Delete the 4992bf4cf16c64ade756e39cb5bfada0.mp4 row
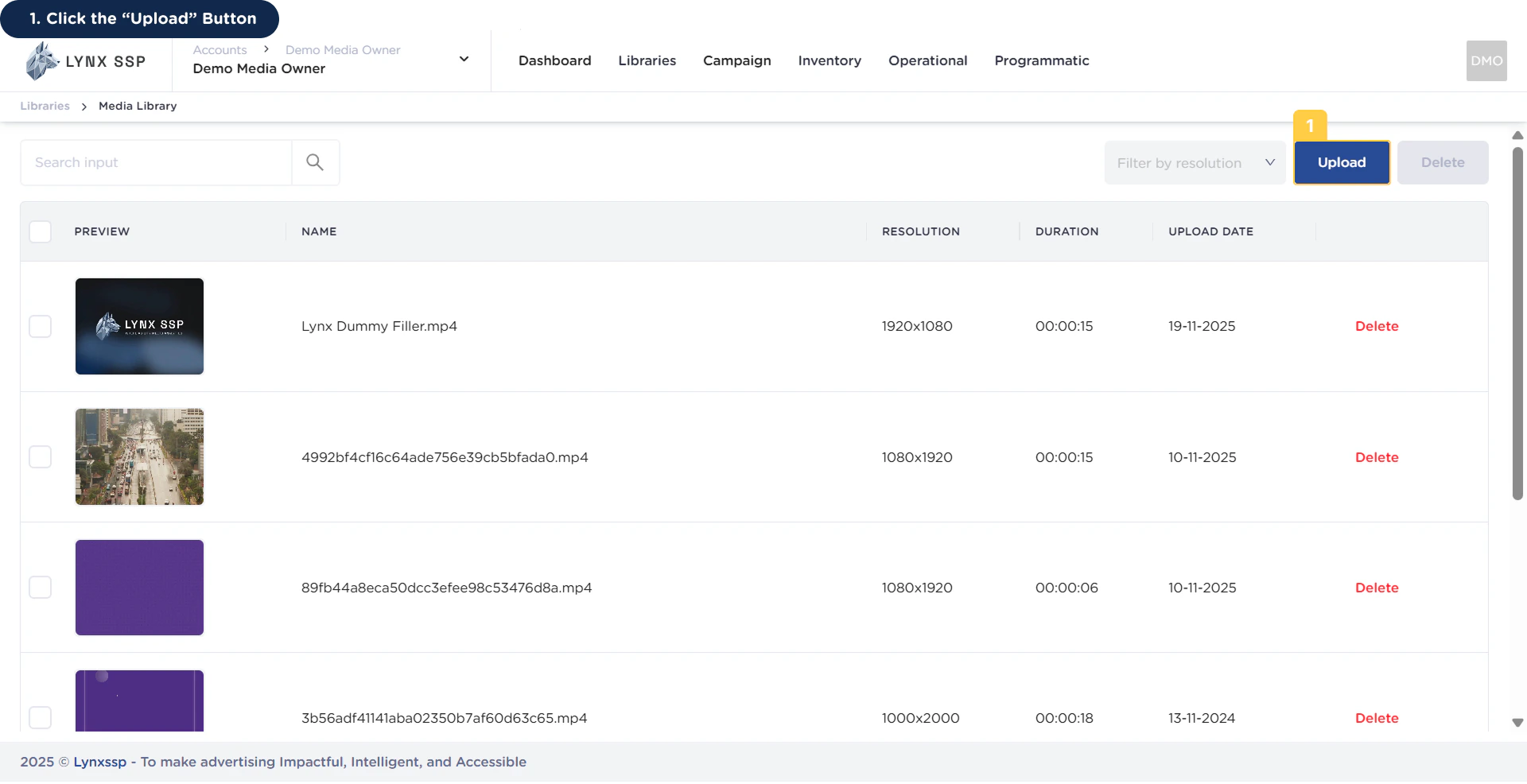The height and width of the screenshot is (784, 1527). tap(1376, 457)
